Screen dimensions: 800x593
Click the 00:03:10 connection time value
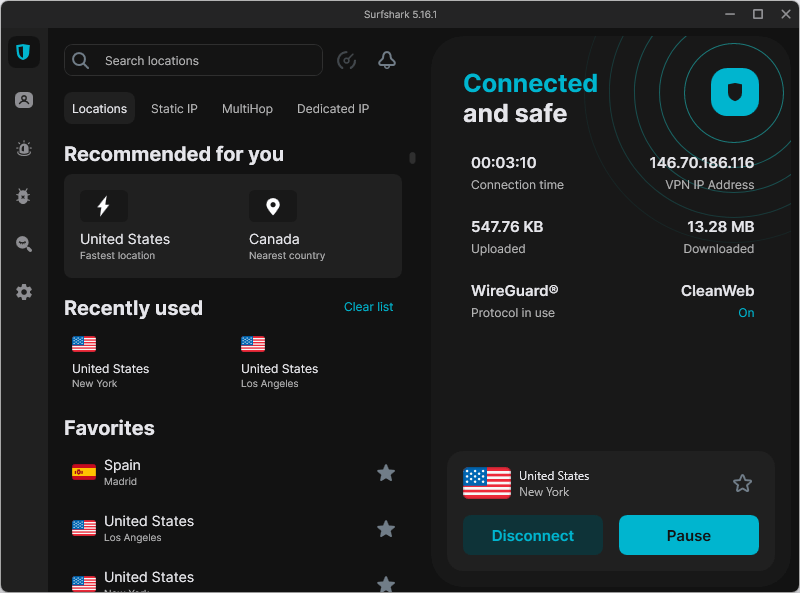[x=504, y=163]
